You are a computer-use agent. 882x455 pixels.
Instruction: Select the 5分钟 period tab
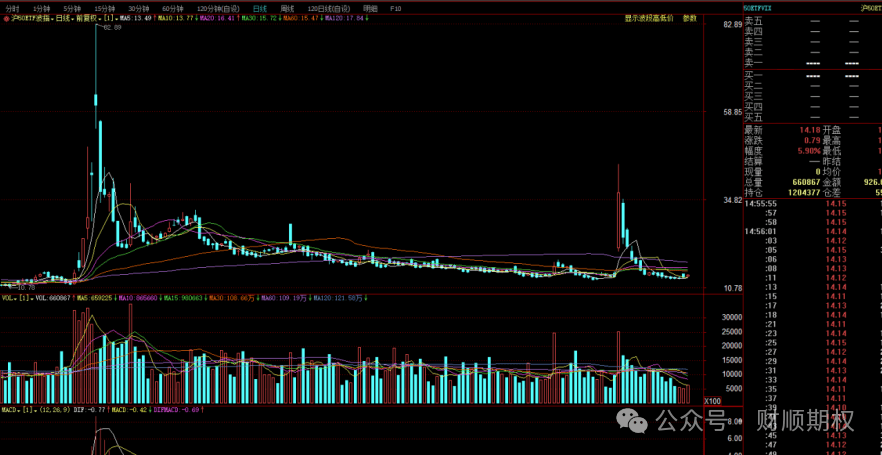72,8
